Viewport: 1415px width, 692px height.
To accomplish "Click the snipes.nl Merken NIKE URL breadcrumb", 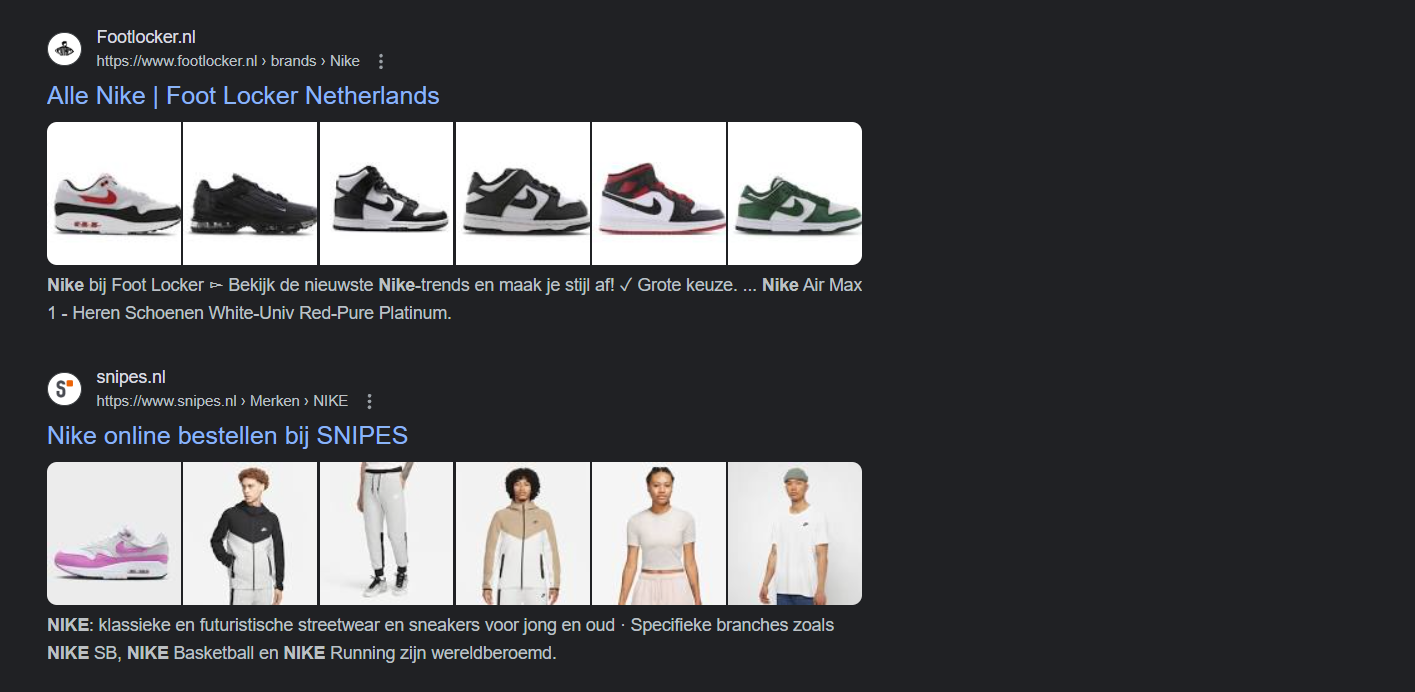I will click(x=222, y=401).
